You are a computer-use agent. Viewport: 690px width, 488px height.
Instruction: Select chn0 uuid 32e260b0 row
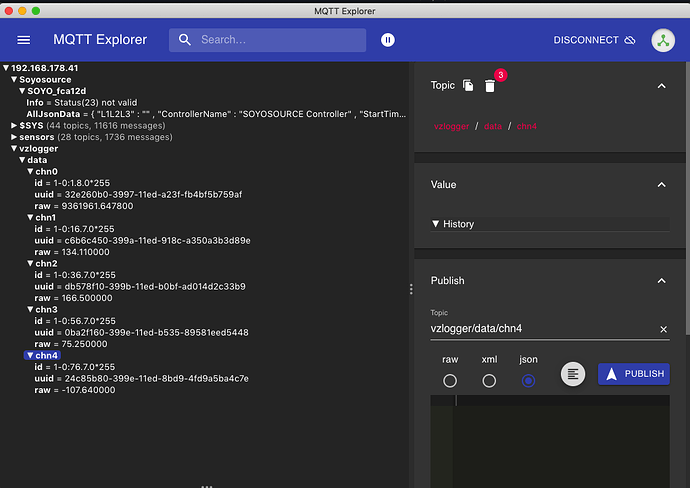pos(138,194)
